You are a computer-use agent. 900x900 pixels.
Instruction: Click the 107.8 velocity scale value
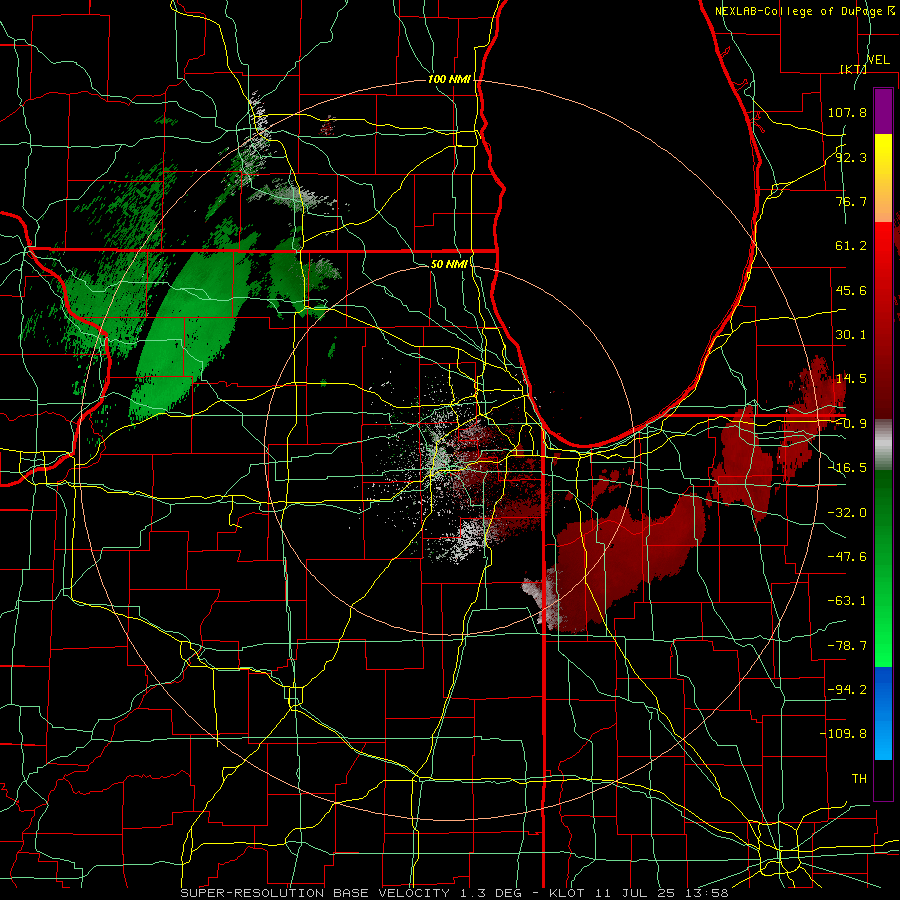[x=847, y=112]
